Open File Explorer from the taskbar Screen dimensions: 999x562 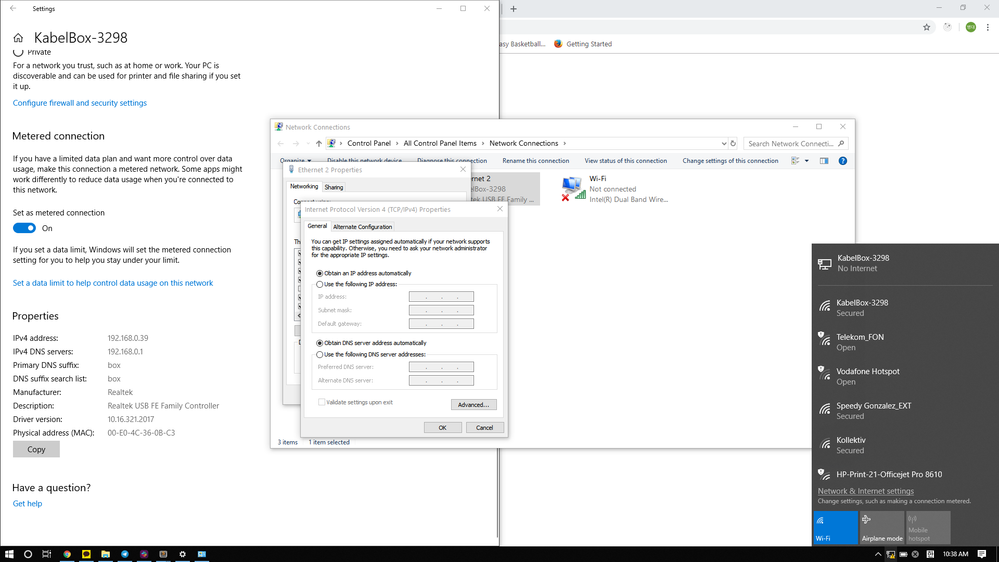pos(105,554)
